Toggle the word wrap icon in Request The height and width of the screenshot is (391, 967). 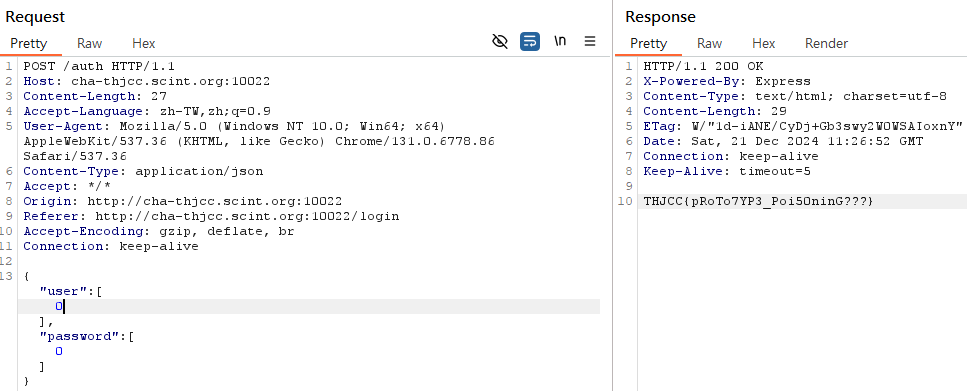[530, 41]
